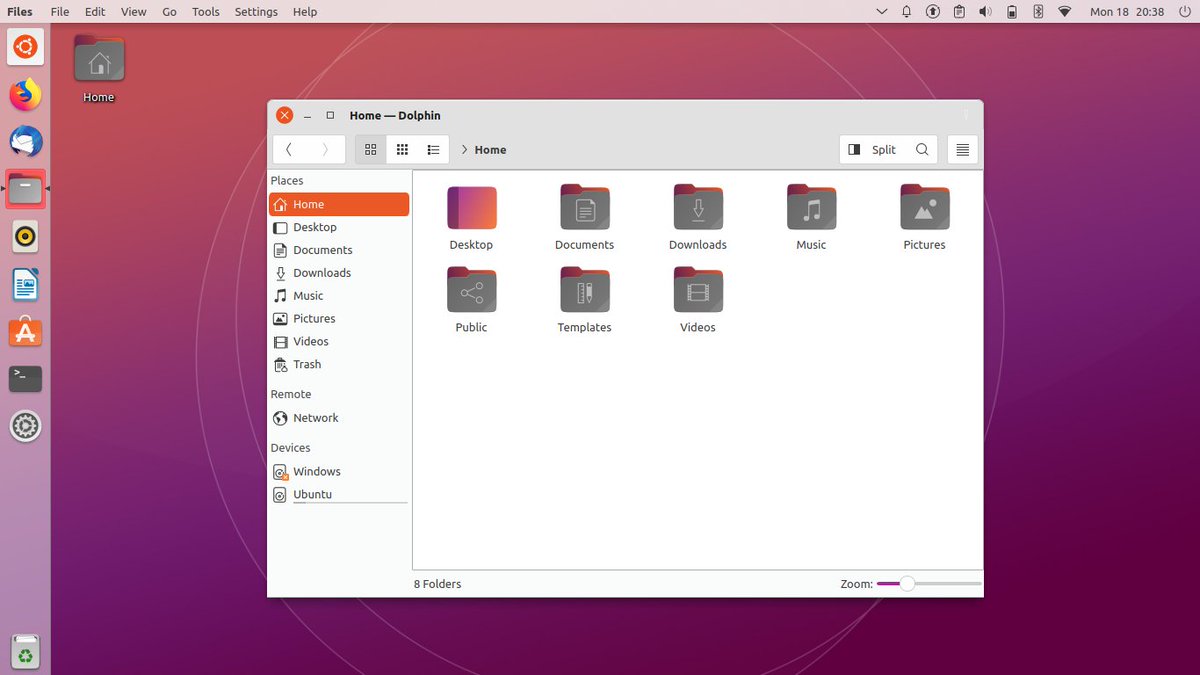Launch Firefox from the dock
Image resolution: width=1200 pixels, height=675 pixels.
25,94
